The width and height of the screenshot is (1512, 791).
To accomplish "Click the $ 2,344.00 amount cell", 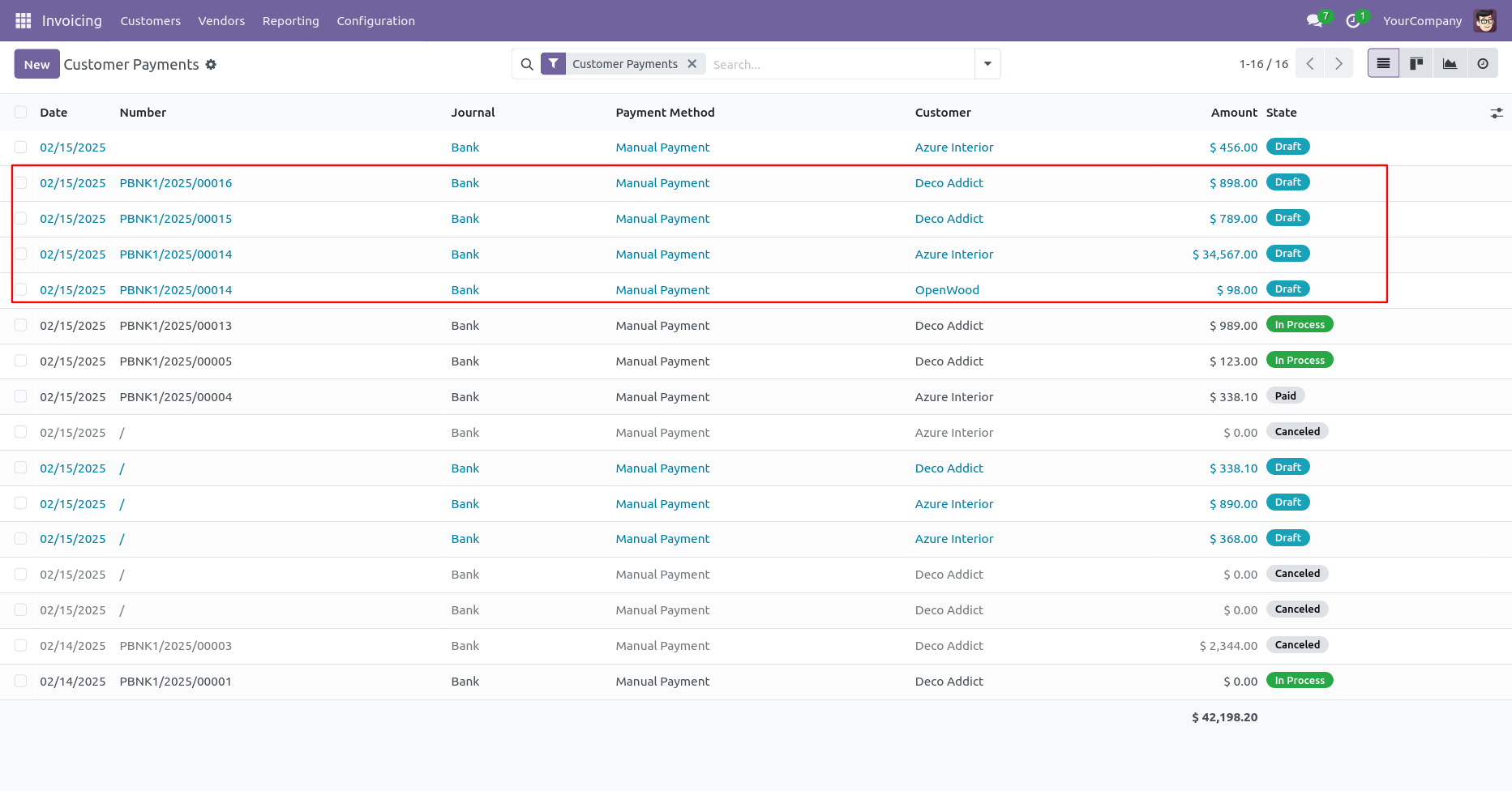I will coord(1228,646).
